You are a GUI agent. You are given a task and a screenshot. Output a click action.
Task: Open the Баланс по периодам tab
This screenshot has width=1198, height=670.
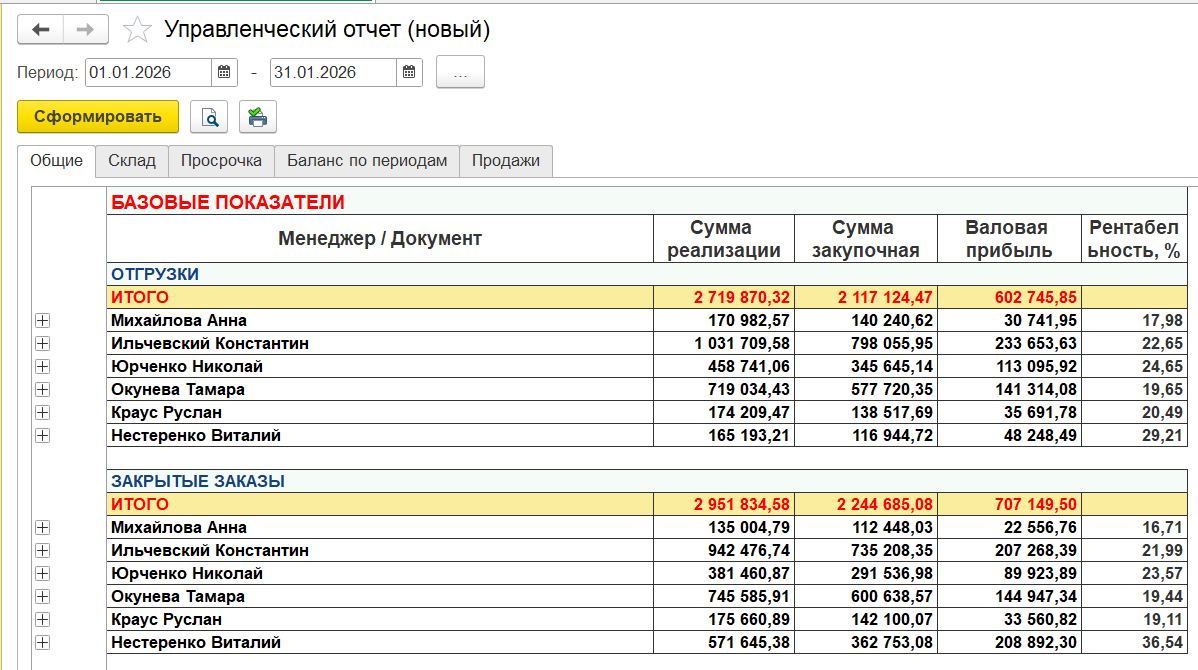(x=367, y=161)
